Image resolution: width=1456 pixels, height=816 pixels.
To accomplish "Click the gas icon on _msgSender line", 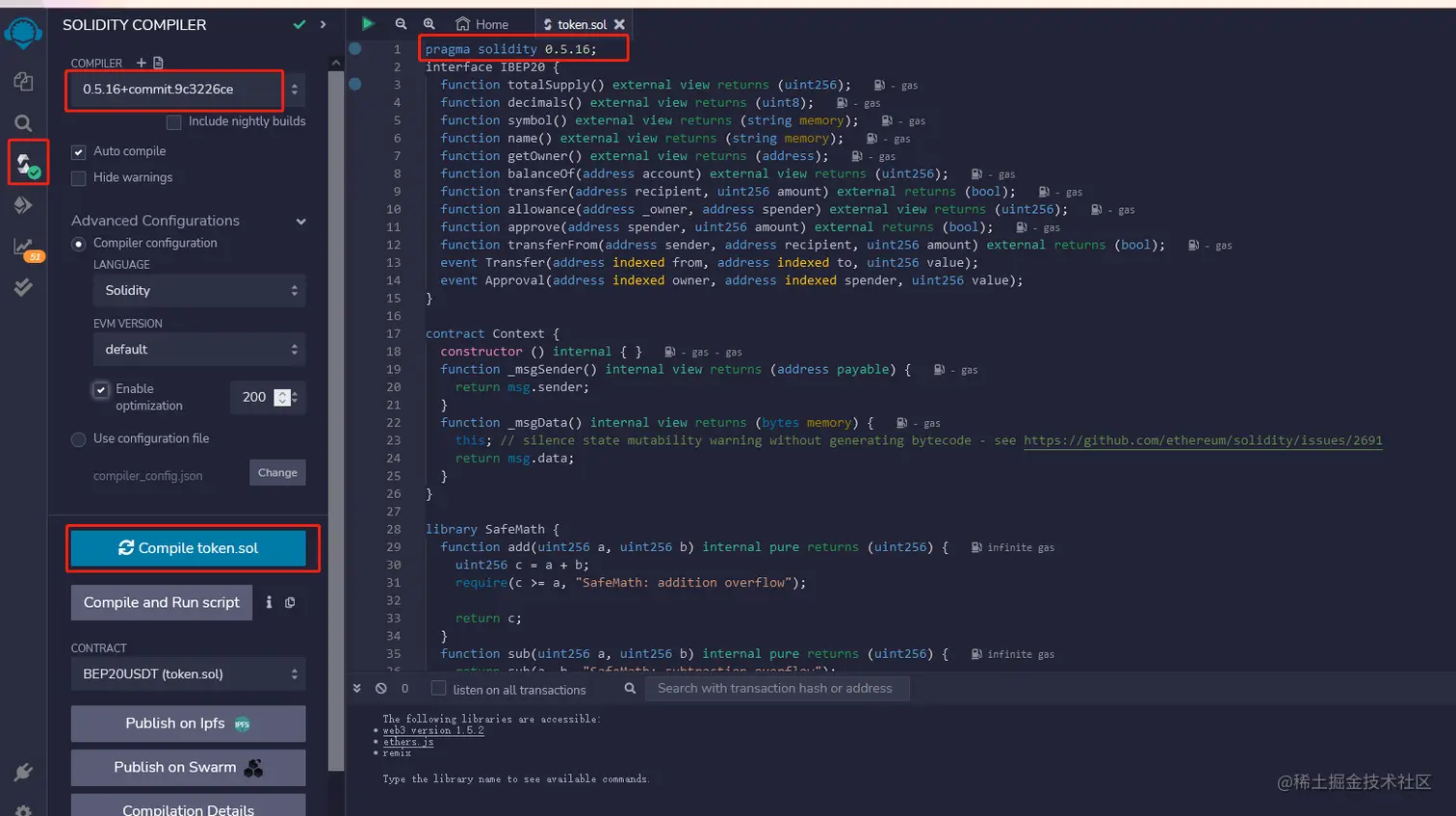I will 939,370.
